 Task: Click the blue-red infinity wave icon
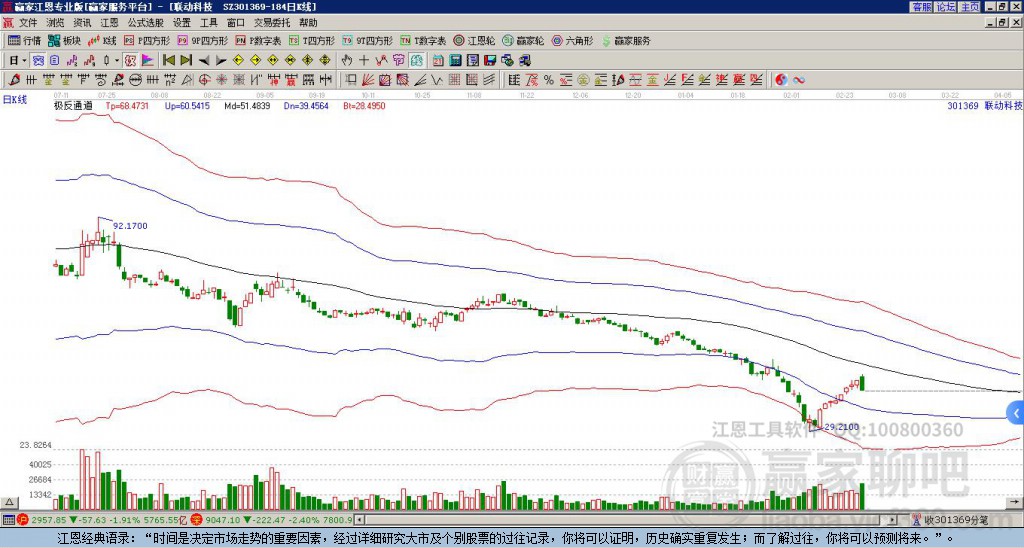pyautogui.click(x=799, y=80)
